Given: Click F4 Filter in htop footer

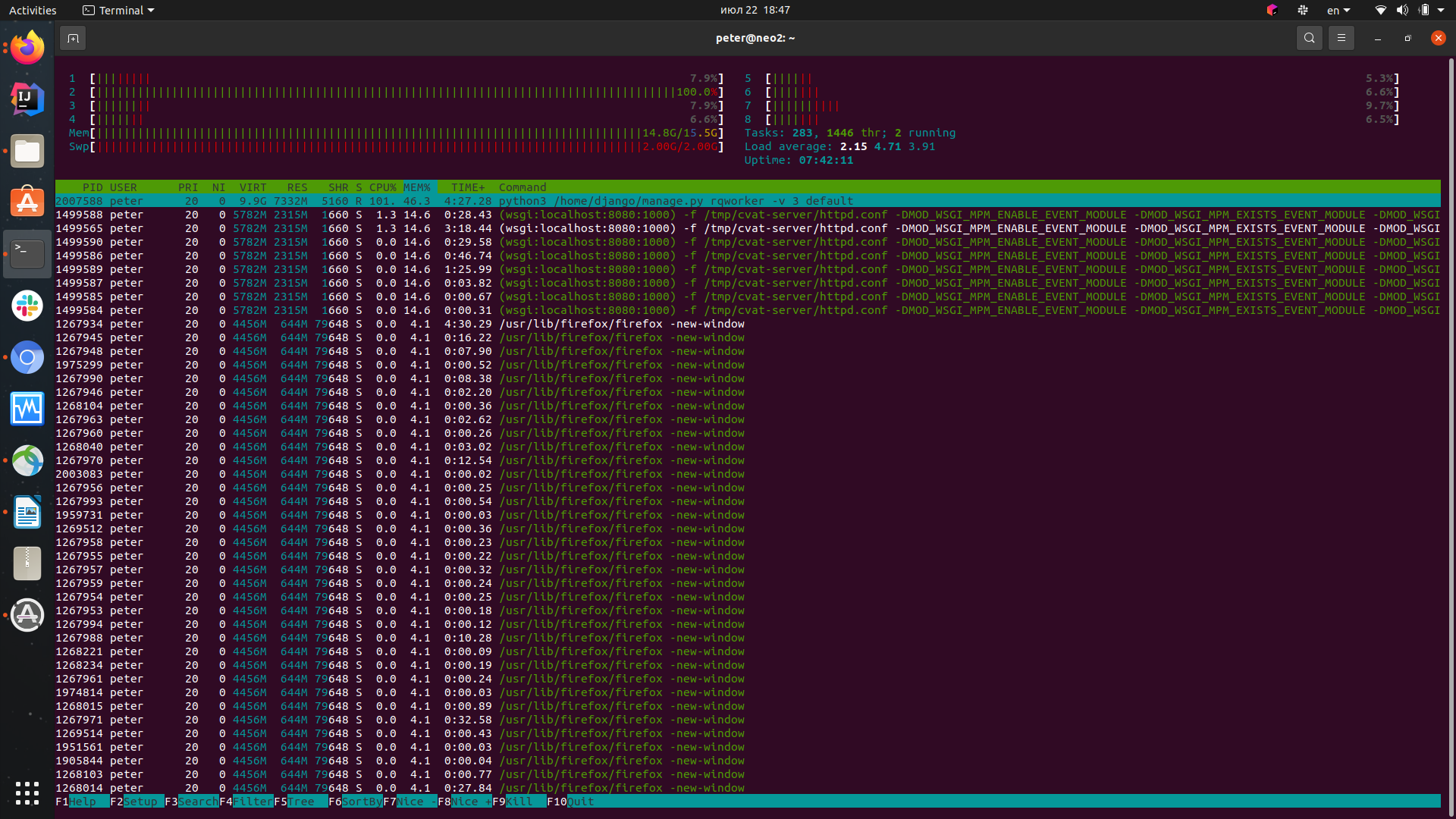Looking at the screenshot, I should [x=246, y=802].
